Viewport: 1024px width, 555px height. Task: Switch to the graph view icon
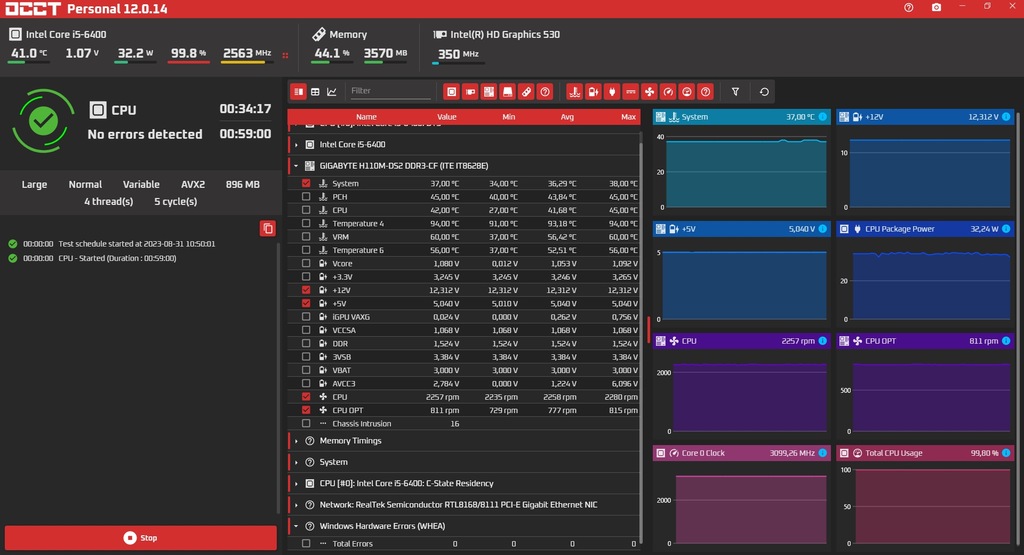click(x=332, y=92)
